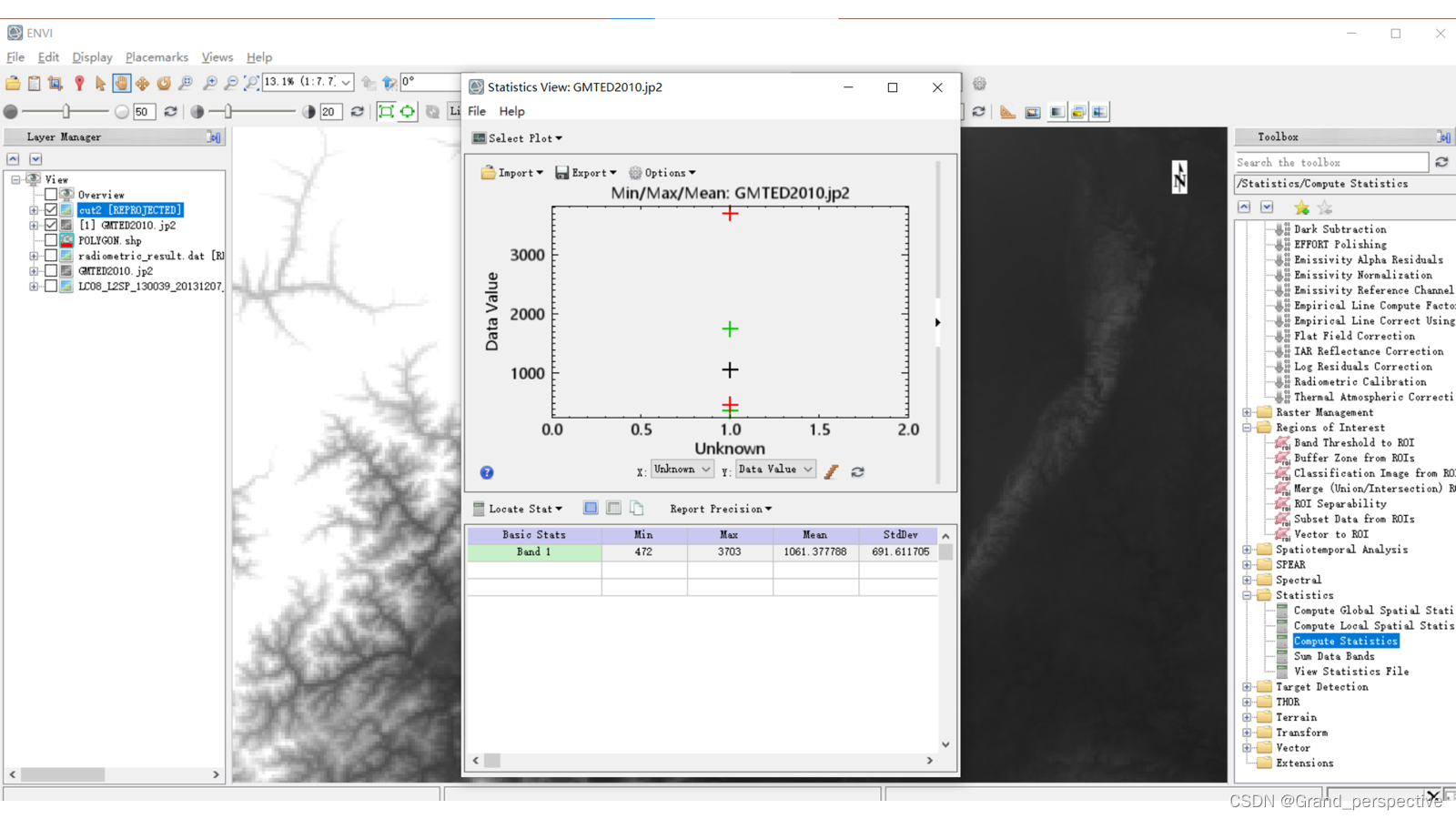Screen dimensions: 1456x819
Task: Open the Statistics View Help menu
Action: [x=512, y=111]
